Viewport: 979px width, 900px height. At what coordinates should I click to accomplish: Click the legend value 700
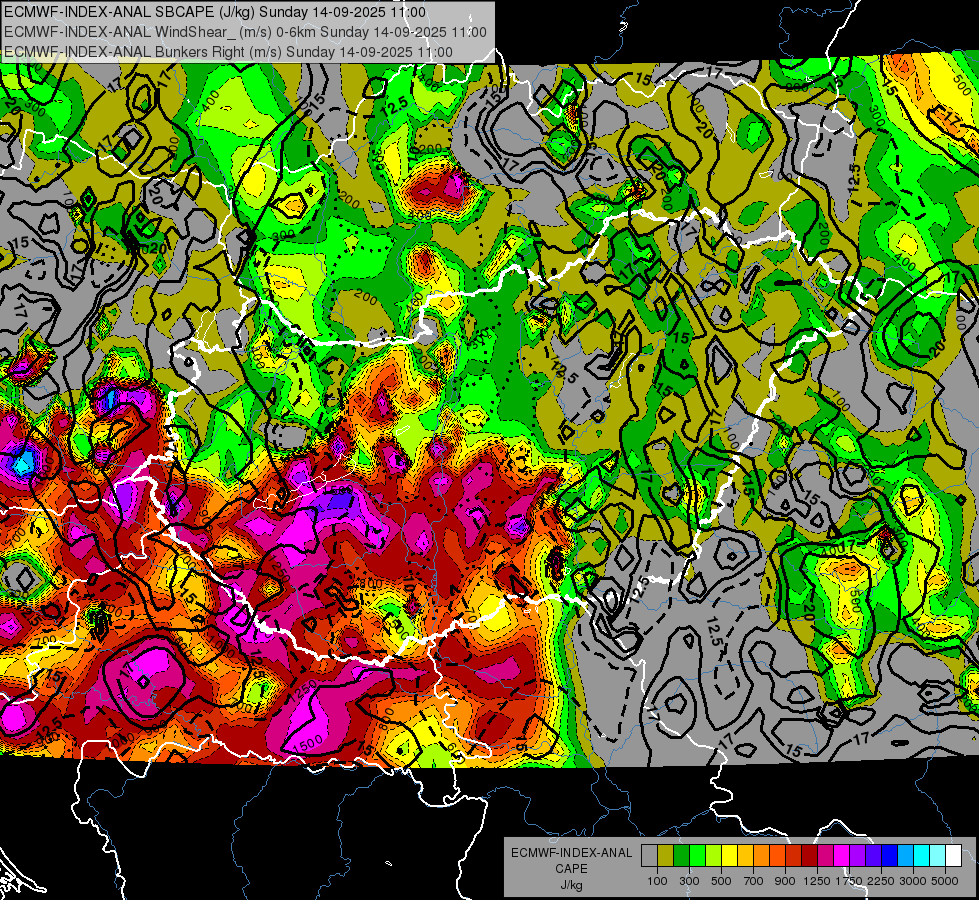[754, 881]
